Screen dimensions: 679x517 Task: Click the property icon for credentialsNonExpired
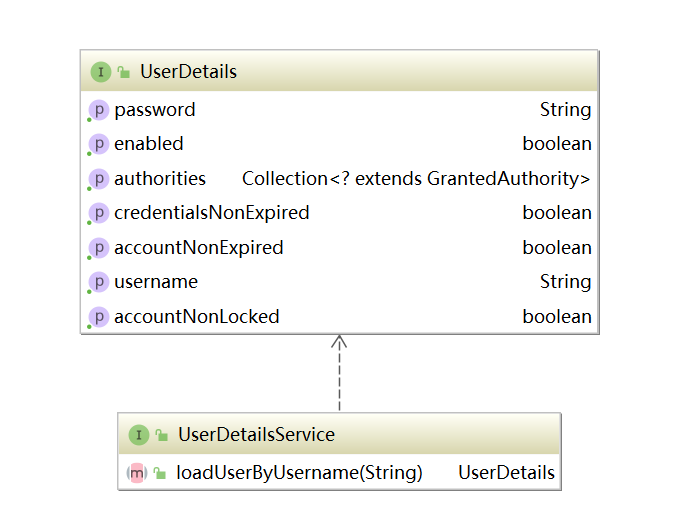[99, 213]
